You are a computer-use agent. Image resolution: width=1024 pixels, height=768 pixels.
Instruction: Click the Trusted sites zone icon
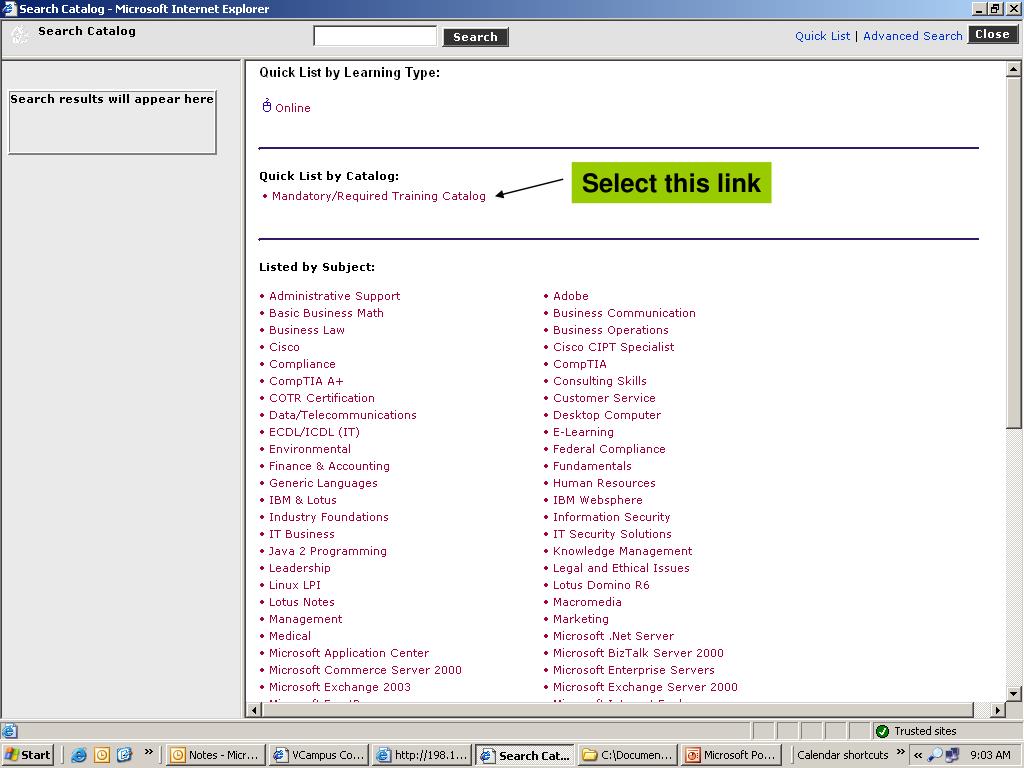tap(882, 731)
